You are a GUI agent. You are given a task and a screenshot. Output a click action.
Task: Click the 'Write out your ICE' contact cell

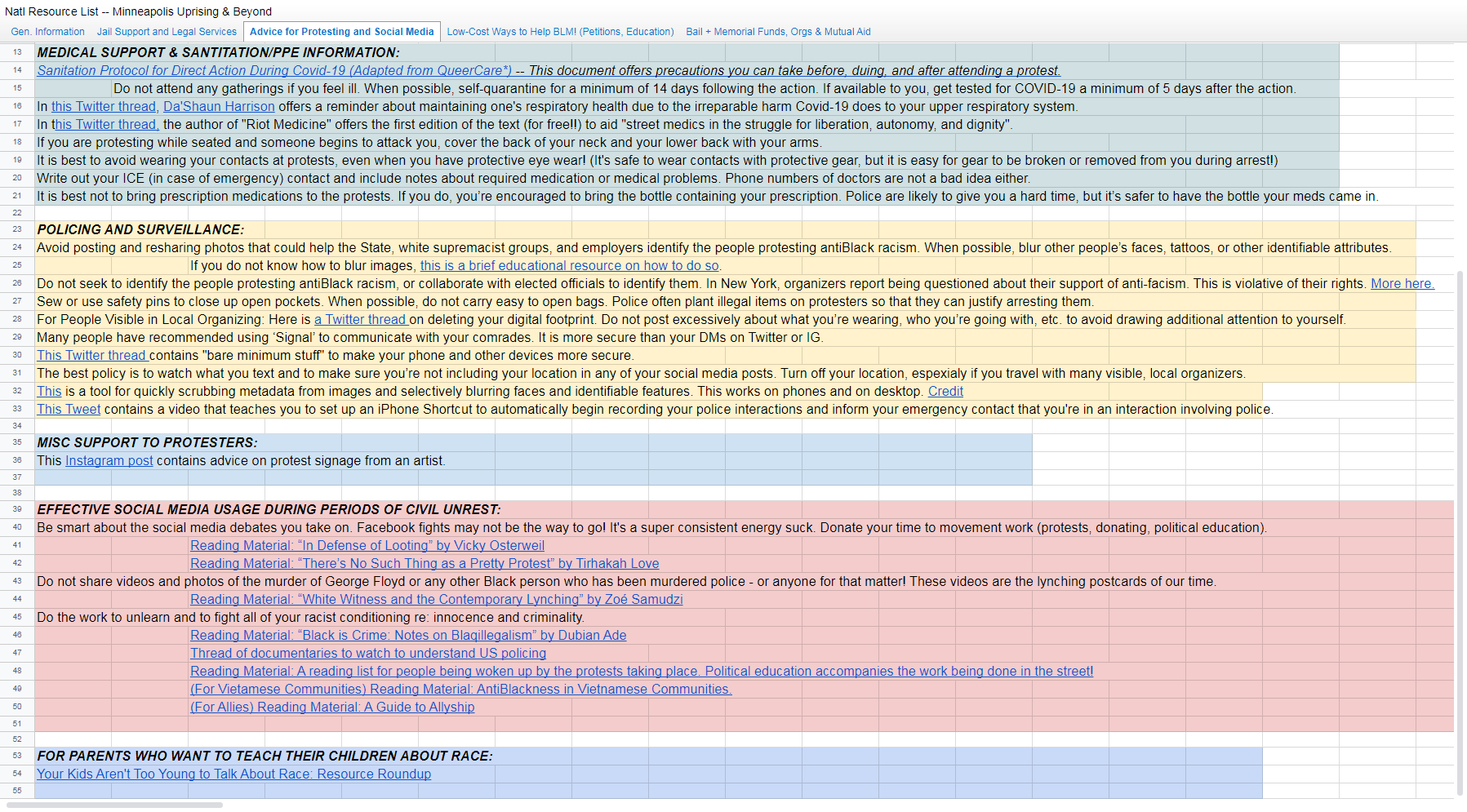pyautogui.click(x=534, y=179)
